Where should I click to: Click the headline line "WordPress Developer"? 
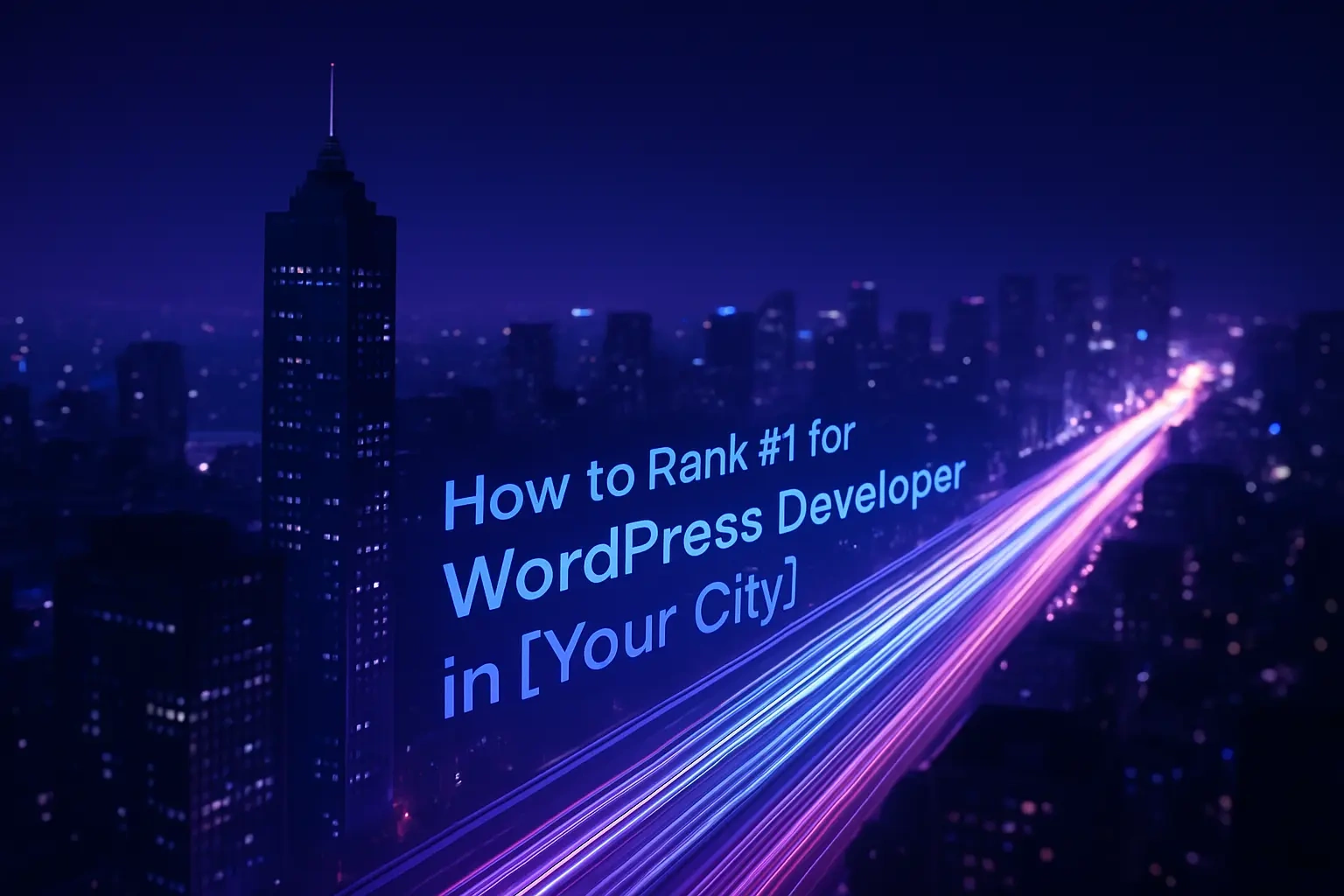coord(705,537)
